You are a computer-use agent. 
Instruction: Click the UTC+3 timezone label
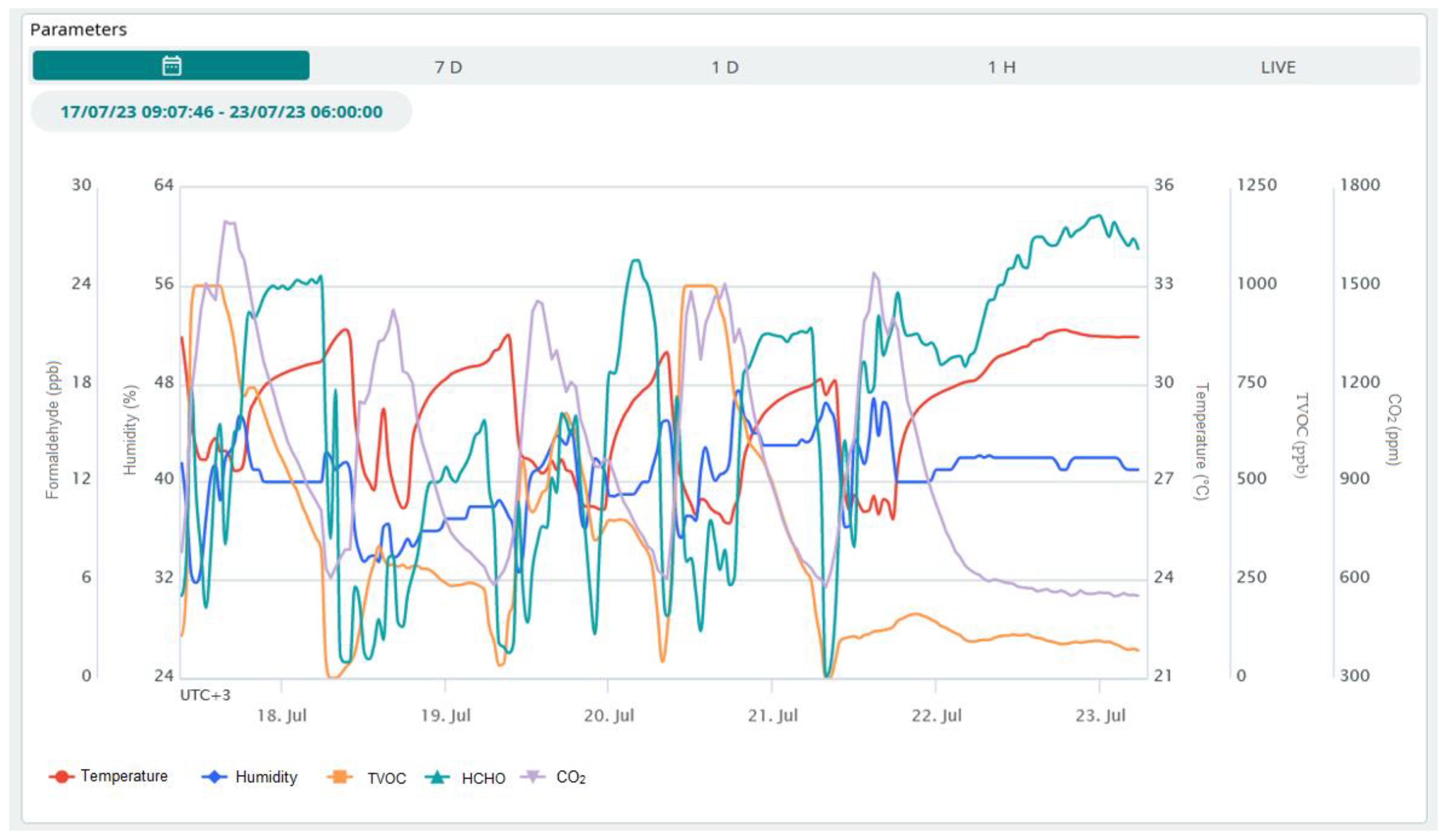(205, 695)
